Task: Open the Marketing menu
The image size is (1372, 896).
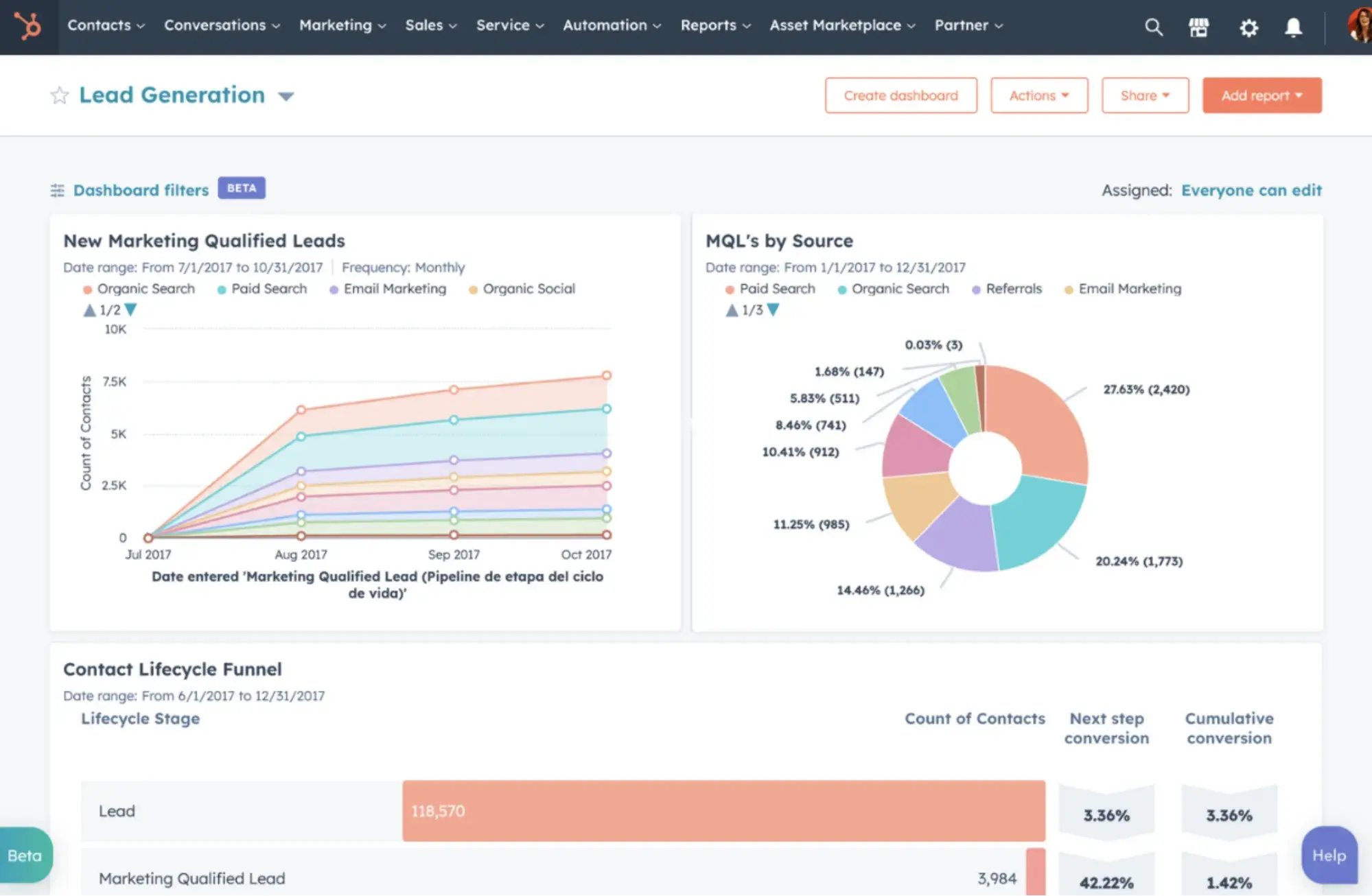Action: point(342,25)
